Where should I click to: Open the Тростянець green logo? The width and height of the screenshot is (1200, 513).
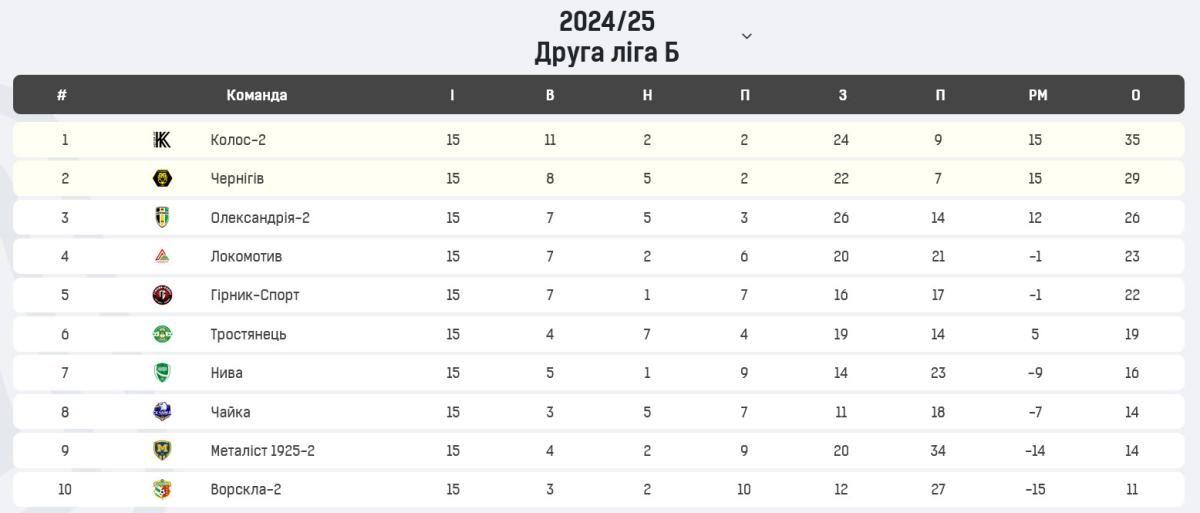tap(162, 334)
